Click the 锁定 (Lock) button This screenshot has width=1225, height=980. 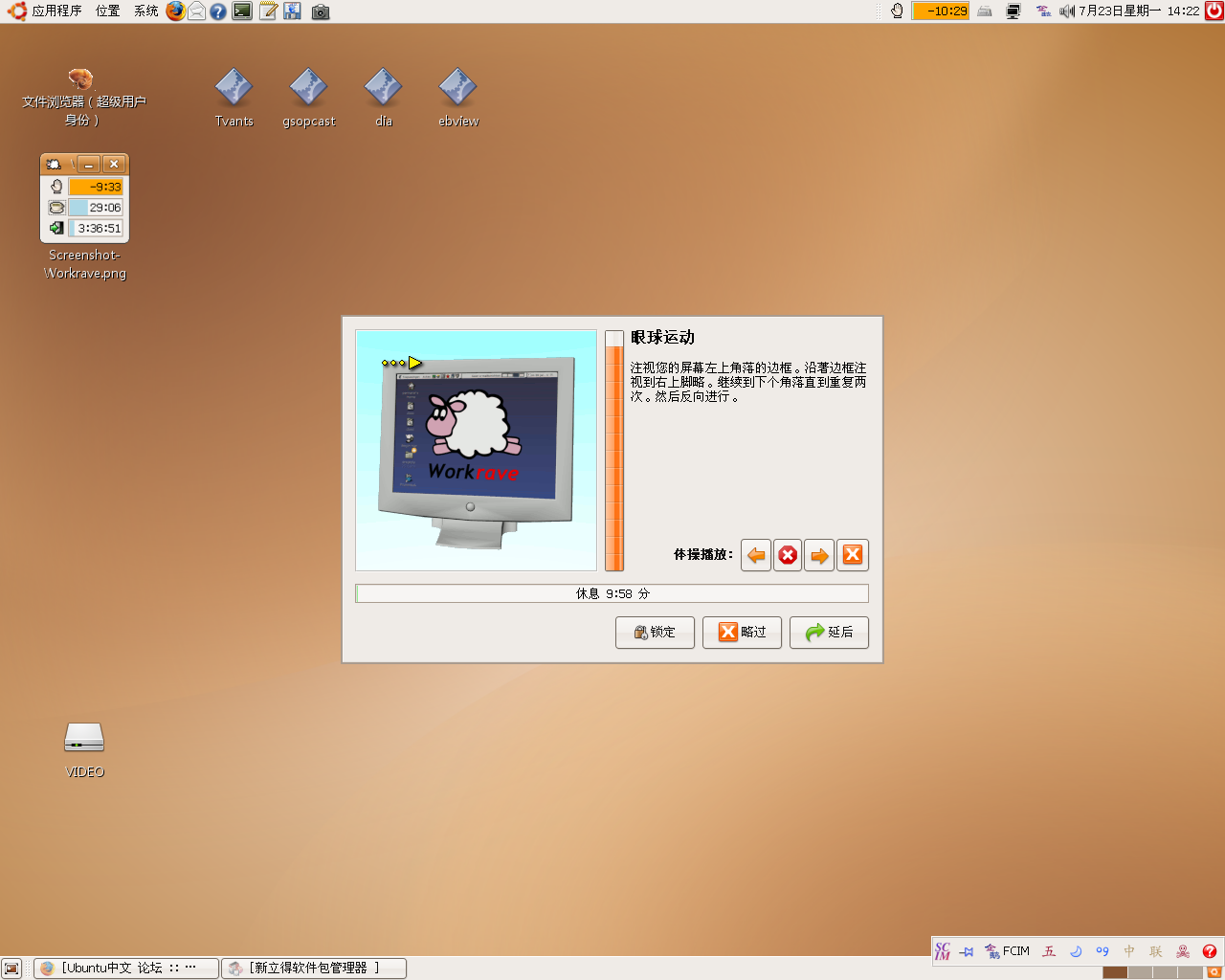[x=655, y=633]
